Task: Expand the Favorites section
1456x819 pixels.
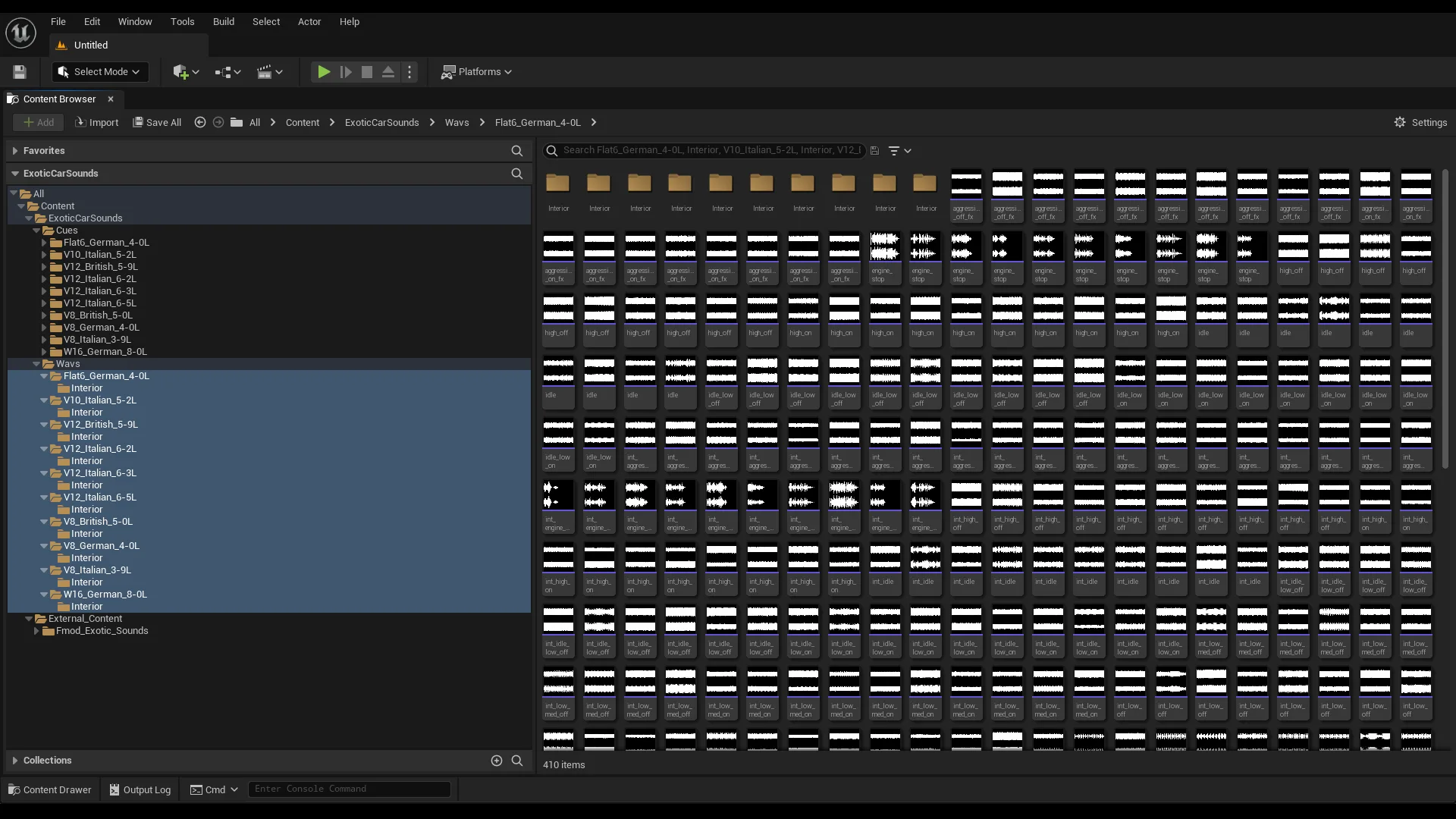Action: (x=15, y=151)
